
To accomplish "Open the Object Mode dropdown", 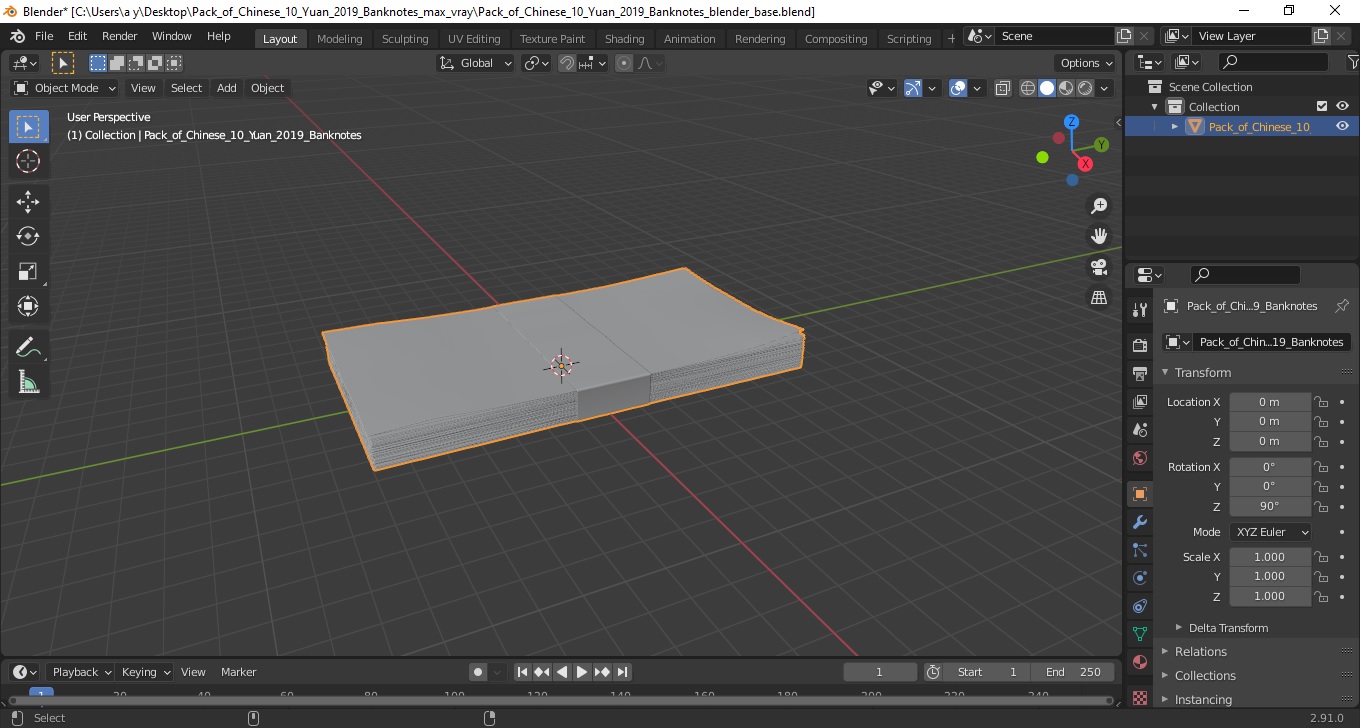I will [66, 88].
